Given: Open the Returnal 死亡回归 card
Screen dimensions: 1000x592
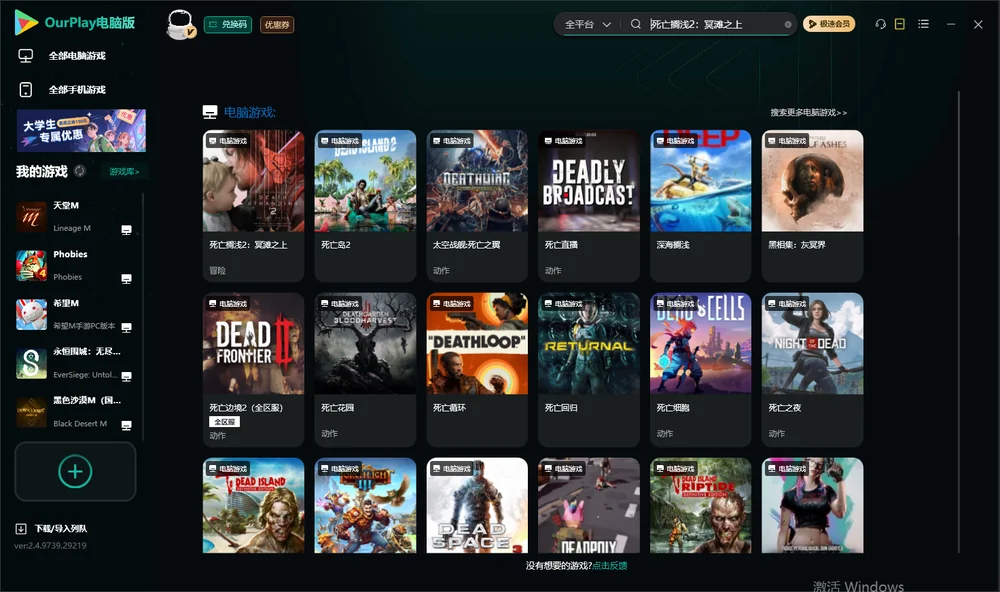Looking at the screenshot, I should coord(589,369).
